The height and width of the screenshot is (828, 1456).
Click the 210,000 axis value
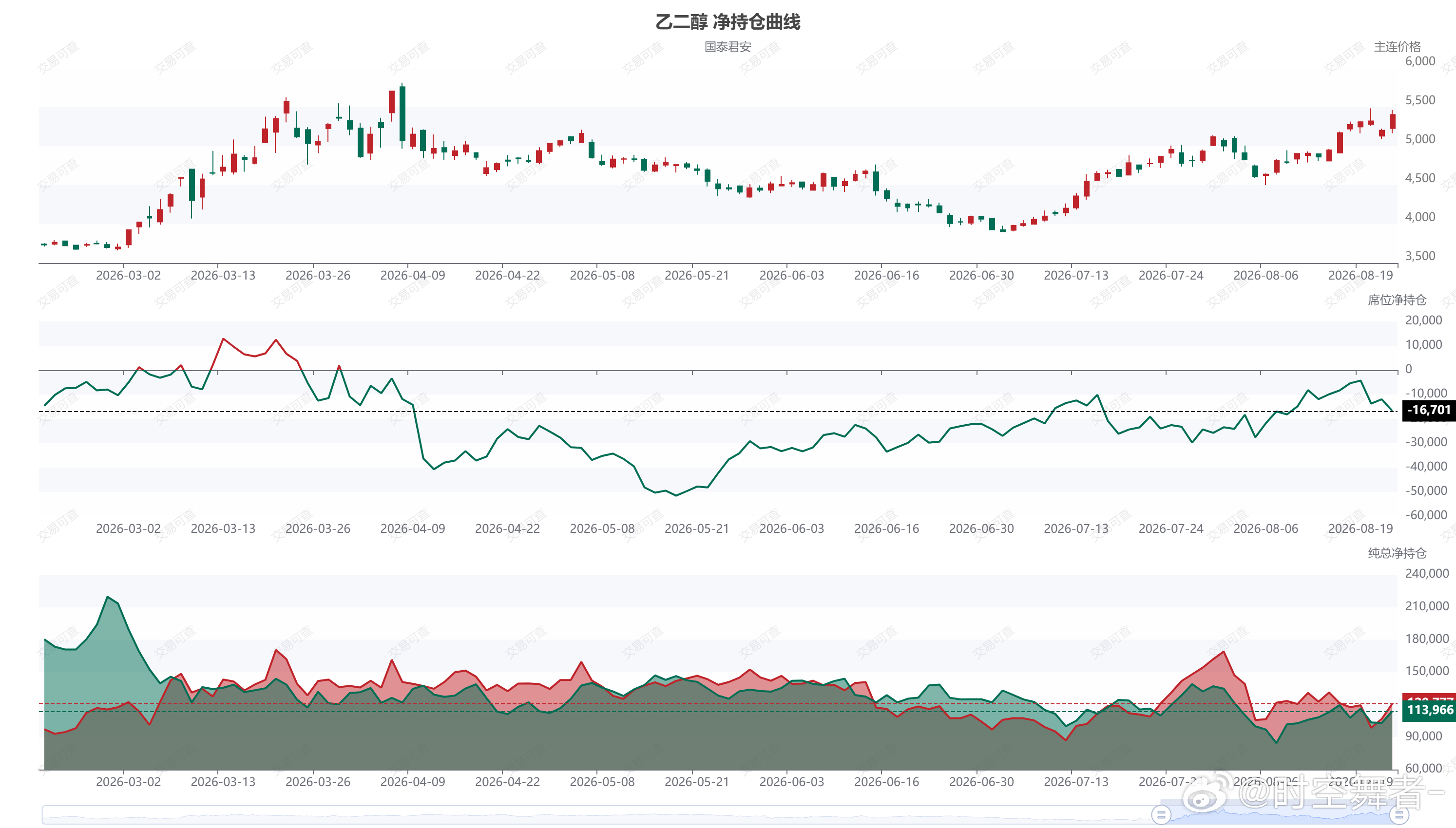(x=1427, y=606)
